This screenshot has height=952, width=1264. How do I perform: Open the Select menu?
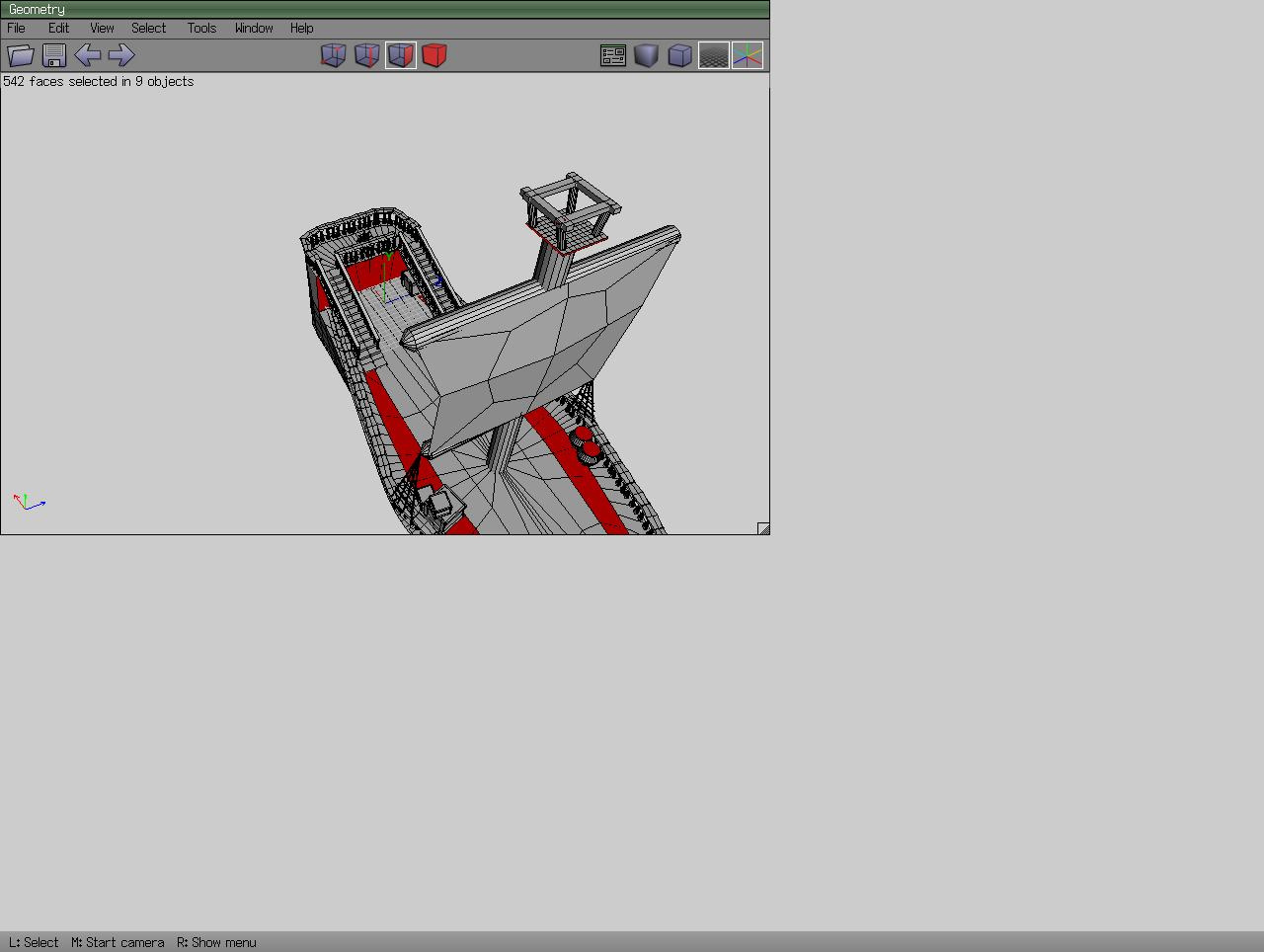coord(149,29)
